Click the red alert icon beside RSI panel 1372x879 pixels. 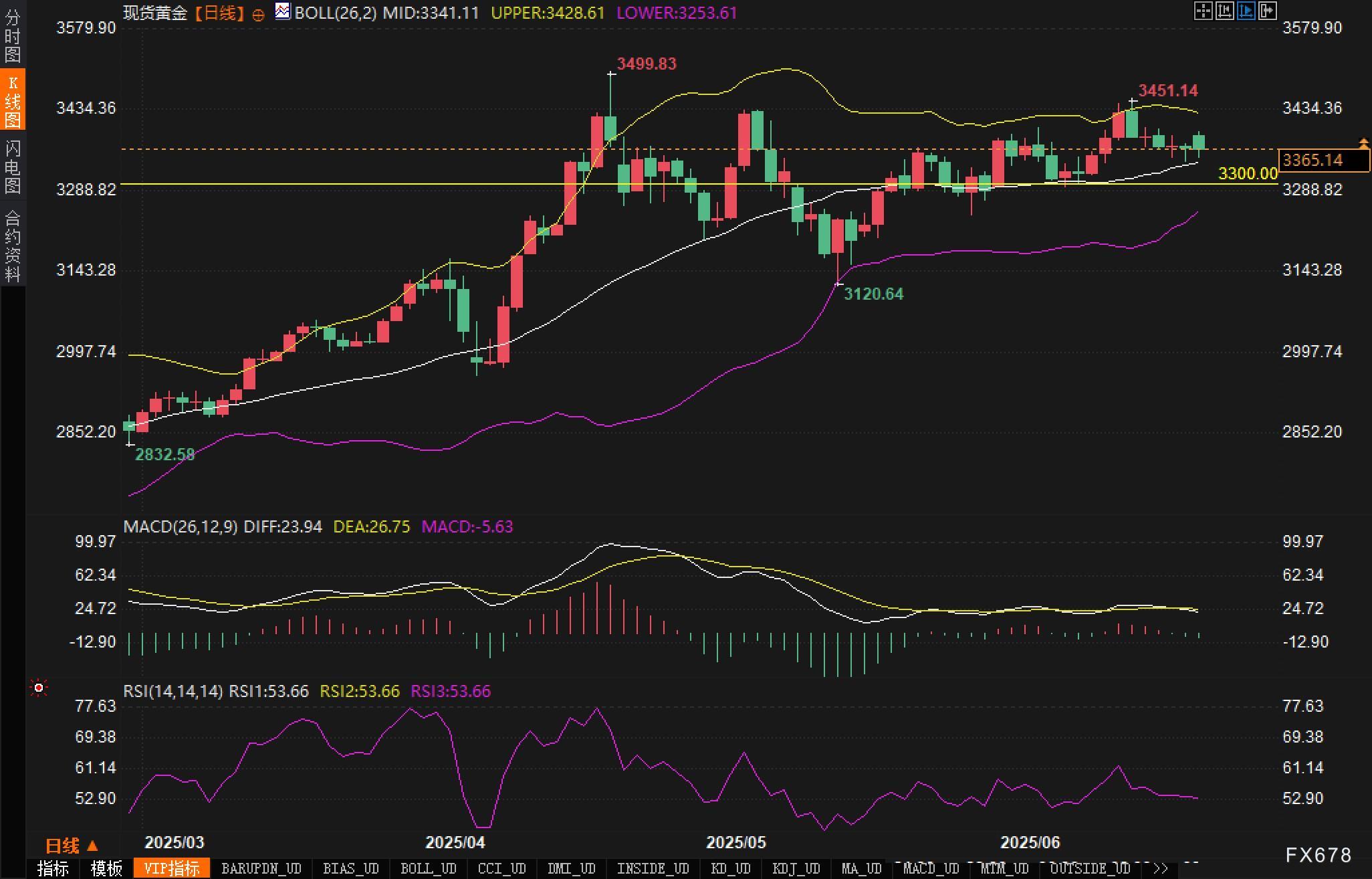point(39,688)
